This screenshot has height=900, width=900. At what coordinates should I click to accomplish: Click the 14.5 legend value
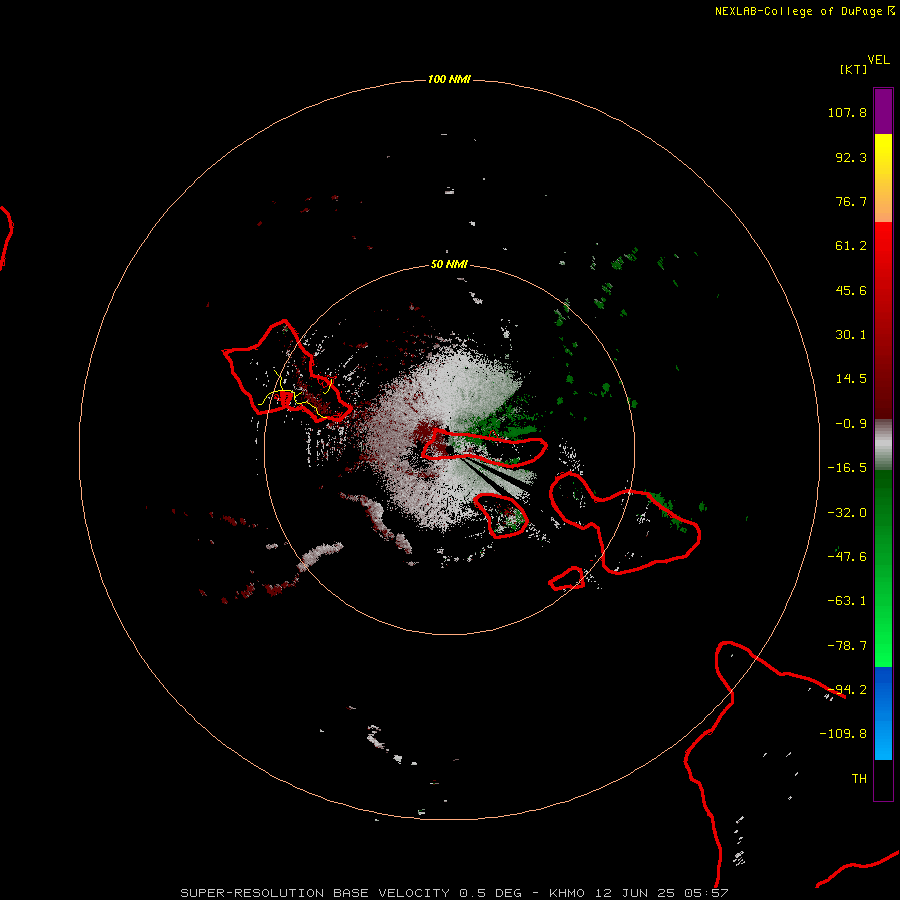[x=851, y=379]
